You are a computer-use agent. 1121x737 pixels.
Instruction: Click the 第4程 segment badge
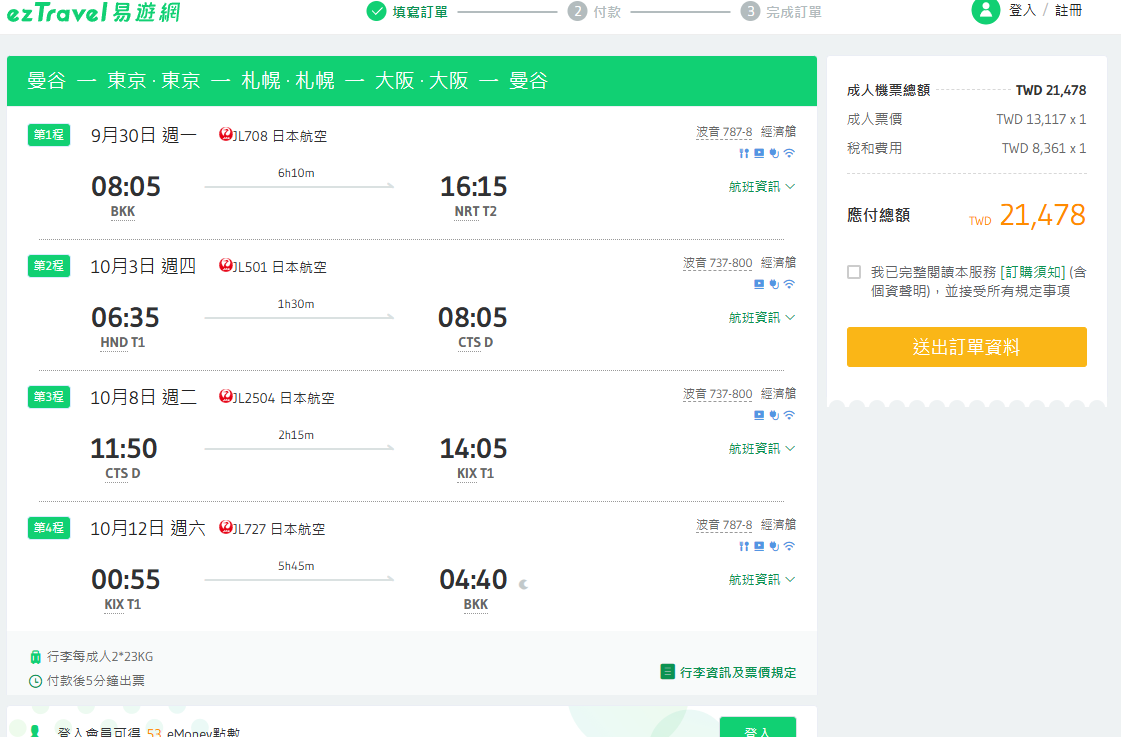pos(49,528)
